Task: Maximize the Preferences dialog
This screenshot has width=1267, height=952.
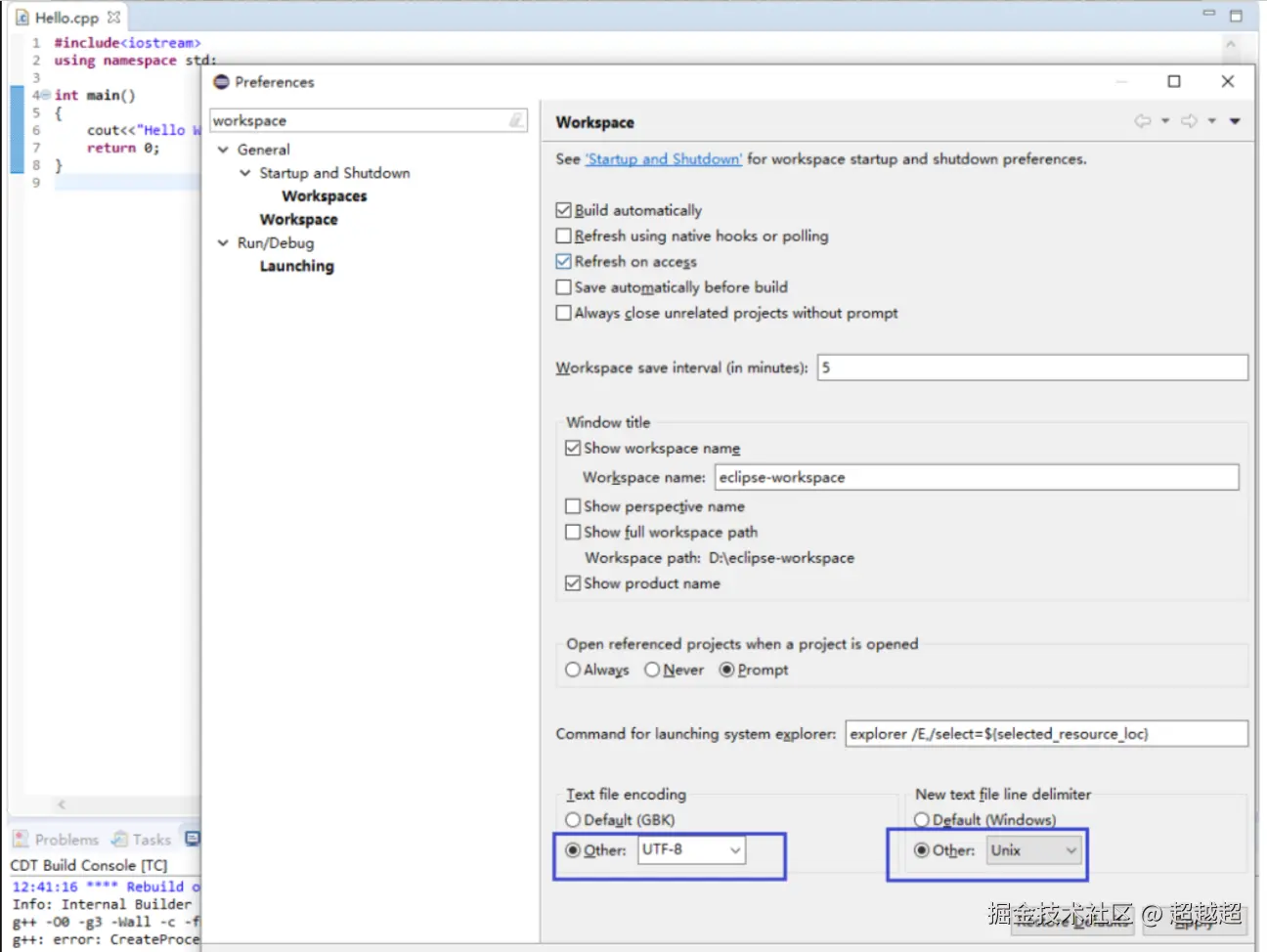Action: pyautogui.click(x=1174, y=81)
